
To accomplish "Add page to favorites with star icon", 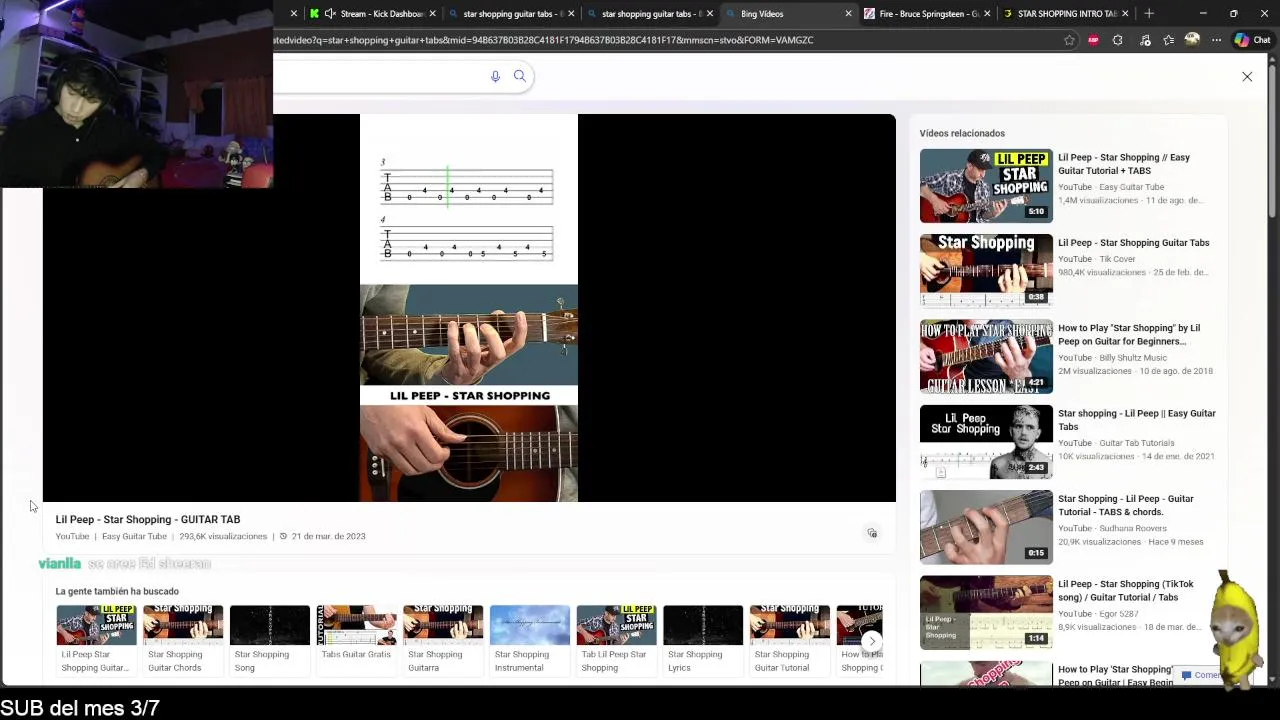I will 1069,40.
